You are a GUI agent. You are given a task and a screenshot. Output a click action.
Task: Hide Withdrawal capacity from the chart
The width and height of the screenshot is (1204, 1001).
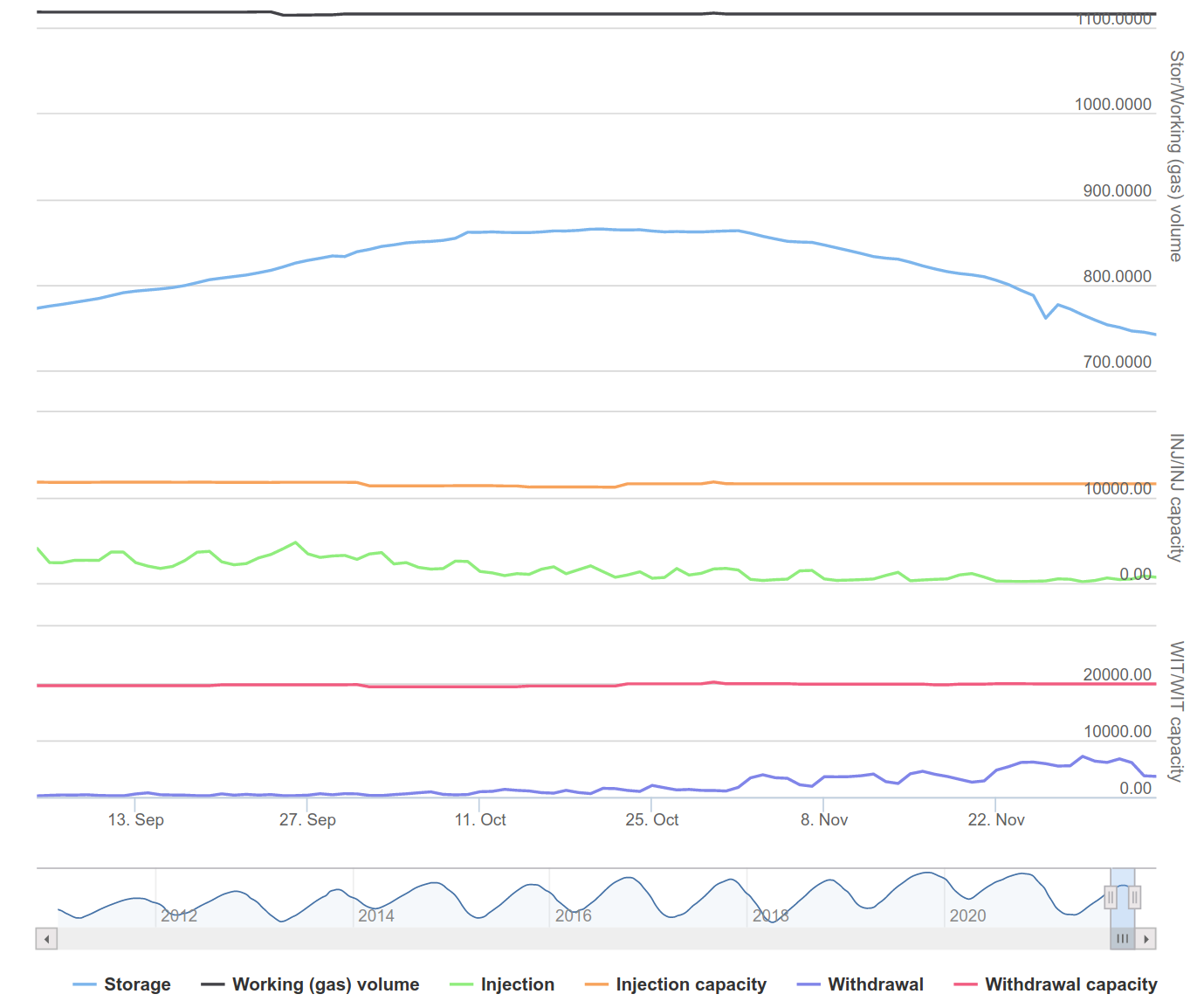click(x=1070, y=984)
